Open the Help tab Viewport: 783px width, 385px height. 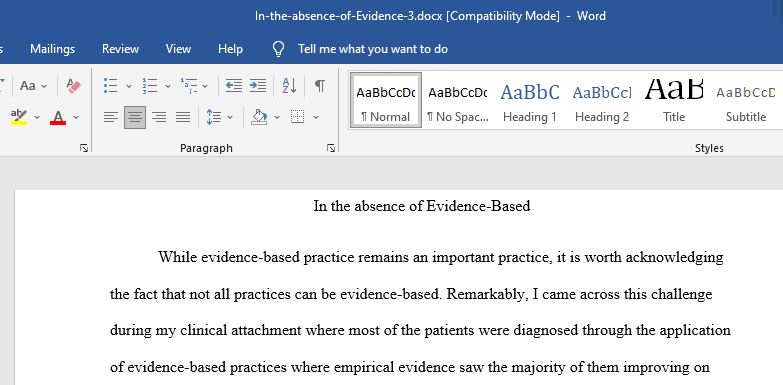pos(230,49)
